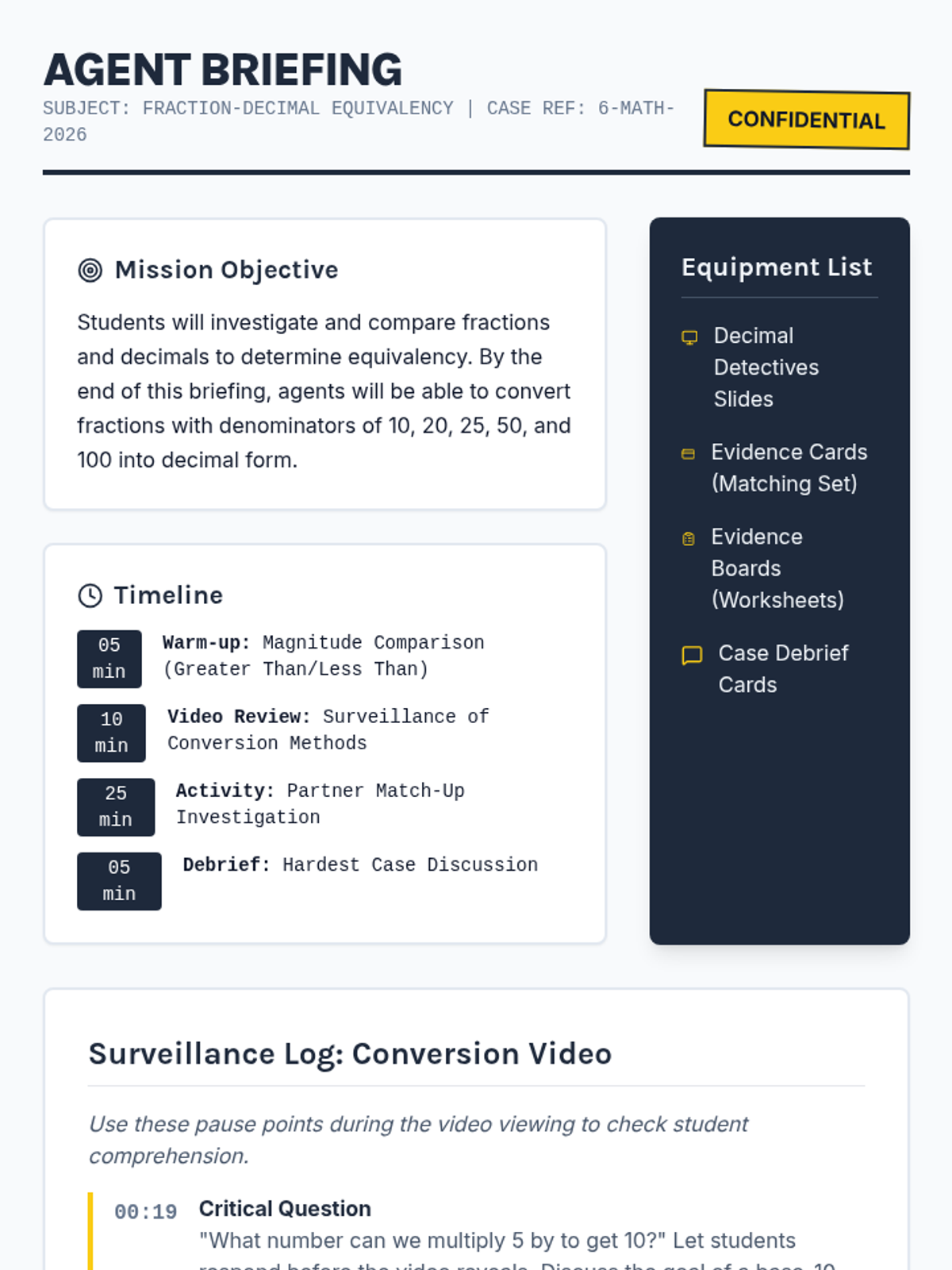952x1270 pixels.
Task: Select the Decimal Detectives Slides item
Action: coord(766,368)
